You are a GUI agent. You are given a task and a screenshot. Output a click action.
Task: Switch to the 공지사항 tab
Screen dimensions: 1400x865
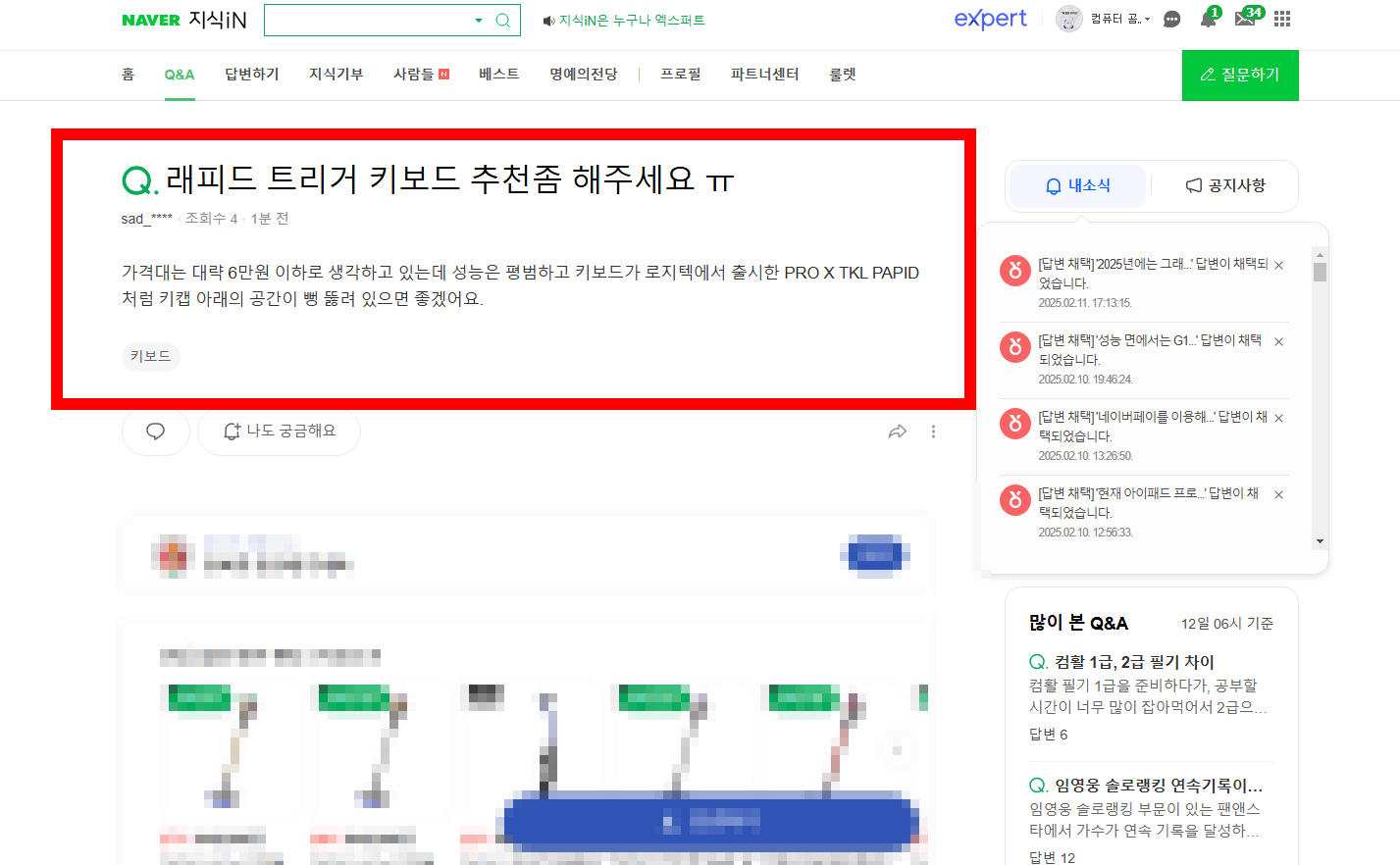[1225, 185]
